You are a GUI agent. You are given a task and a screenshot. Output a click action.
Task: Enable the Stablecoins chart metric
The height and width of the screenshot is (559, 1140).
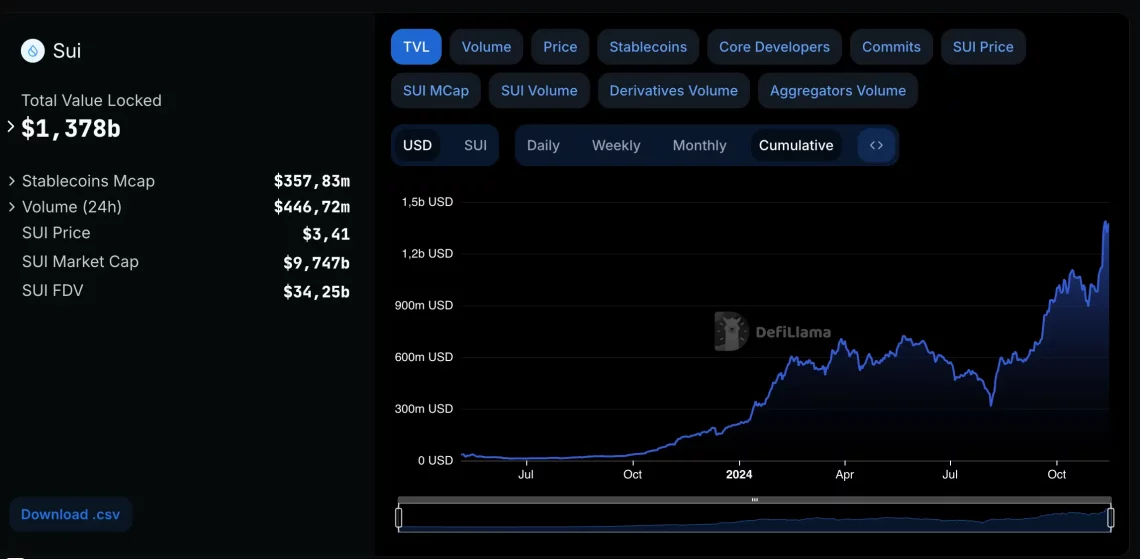pyautogui.click(x=648, y=47)
